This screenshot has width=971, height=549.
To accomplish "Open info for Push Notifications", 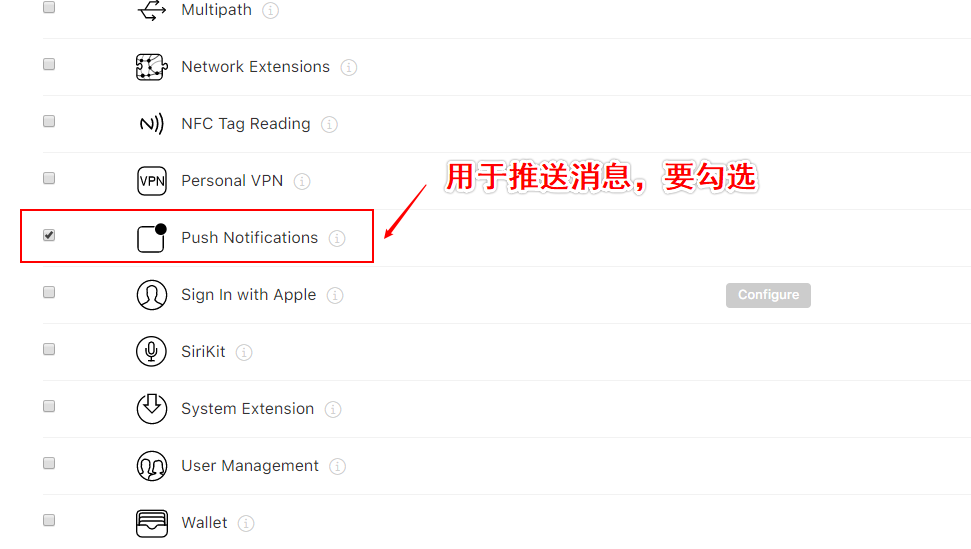I will coord(337,238).
